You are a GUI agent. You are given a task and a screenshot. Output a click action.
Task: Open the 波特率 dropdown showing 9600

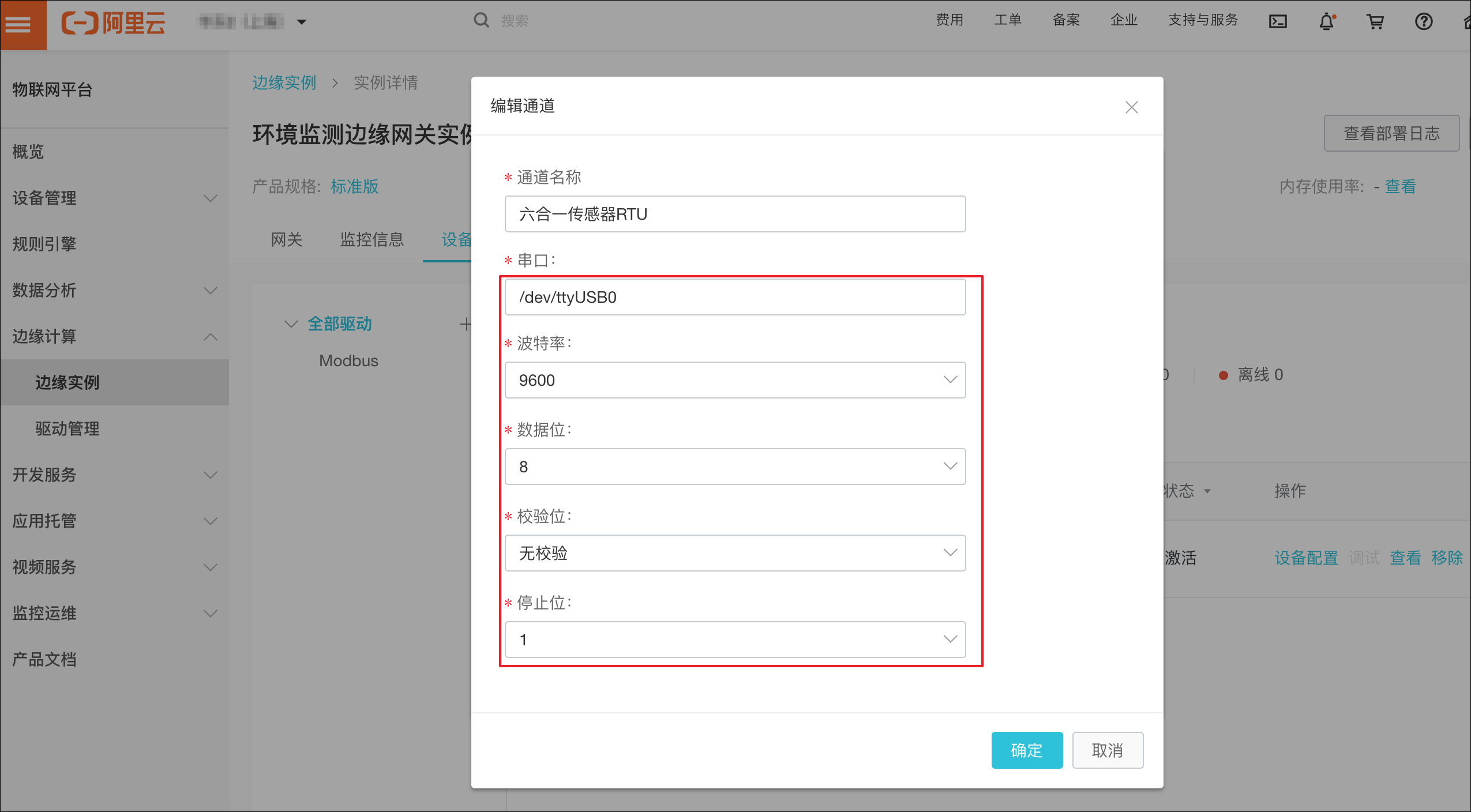coord(735,380)
